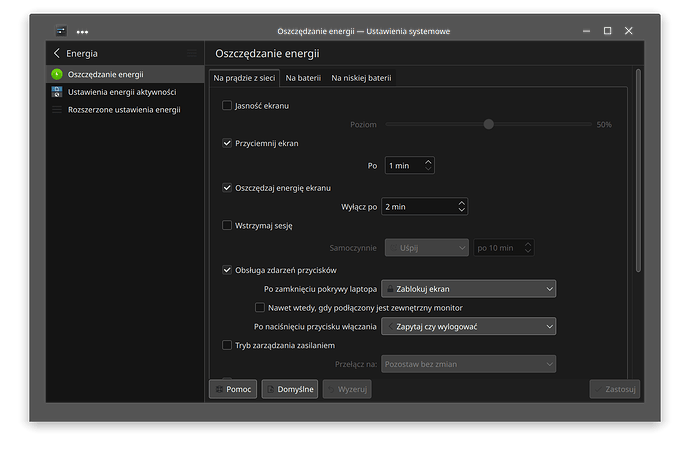
Task: Open Ustawienia energii aktywności page
Action: [125, 92]
